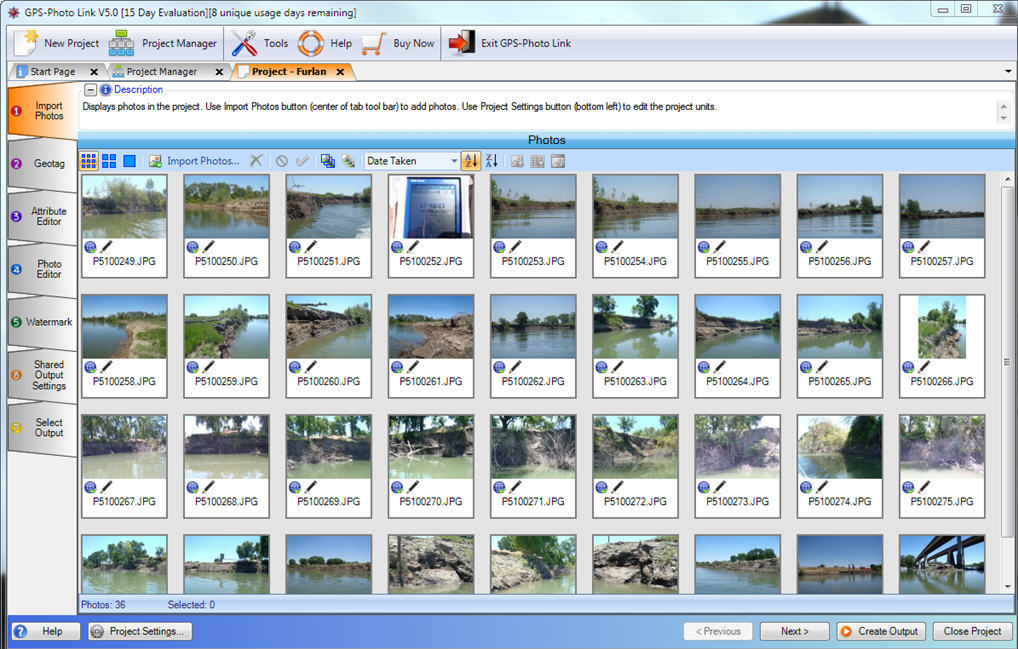Switch to the Start Page tab
Screen dimensions: 1018x649
coord(55,71)
